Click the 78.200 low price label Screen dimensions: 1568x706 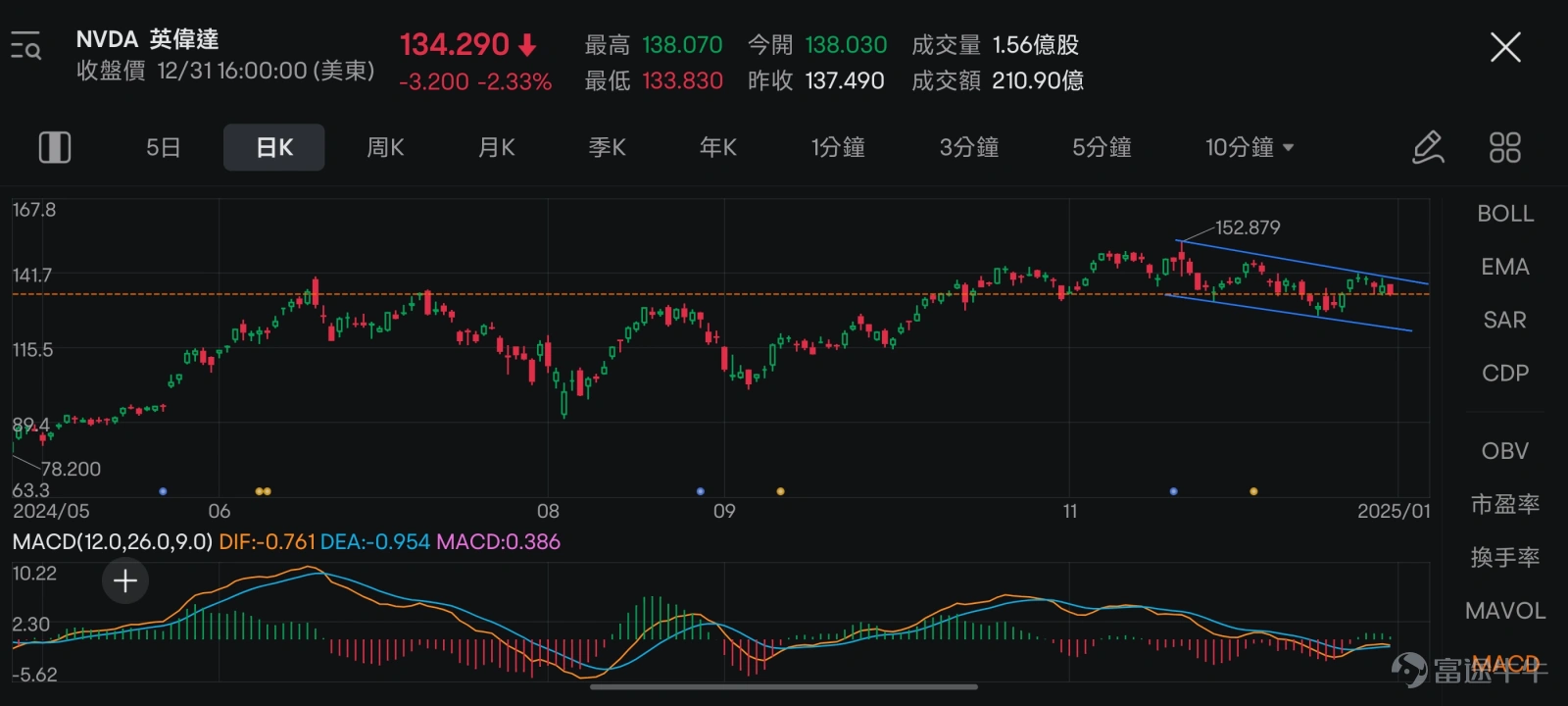(71, 469)
